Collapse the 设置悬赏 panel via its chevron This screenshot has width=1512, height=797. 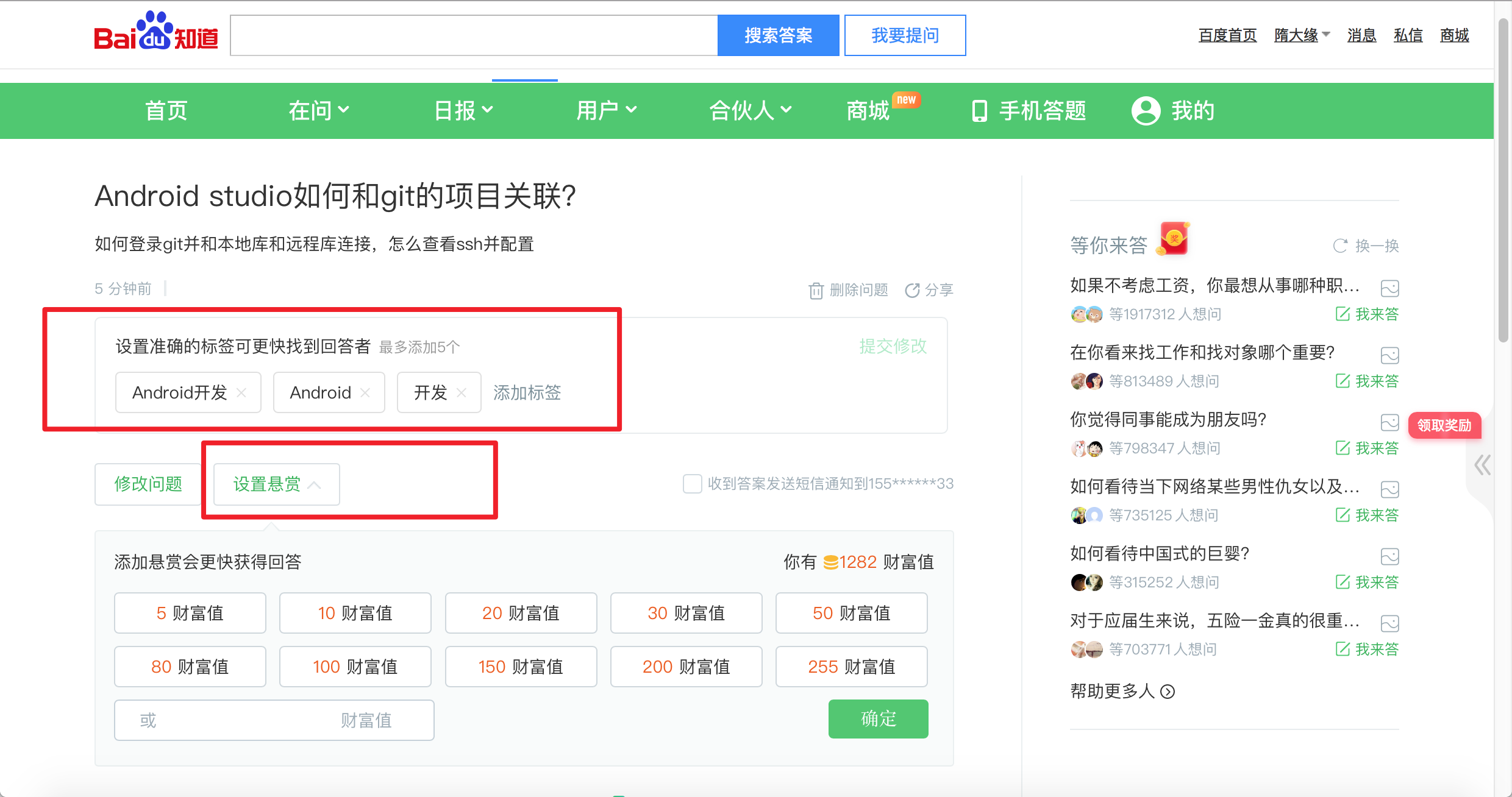click(315, 484)
